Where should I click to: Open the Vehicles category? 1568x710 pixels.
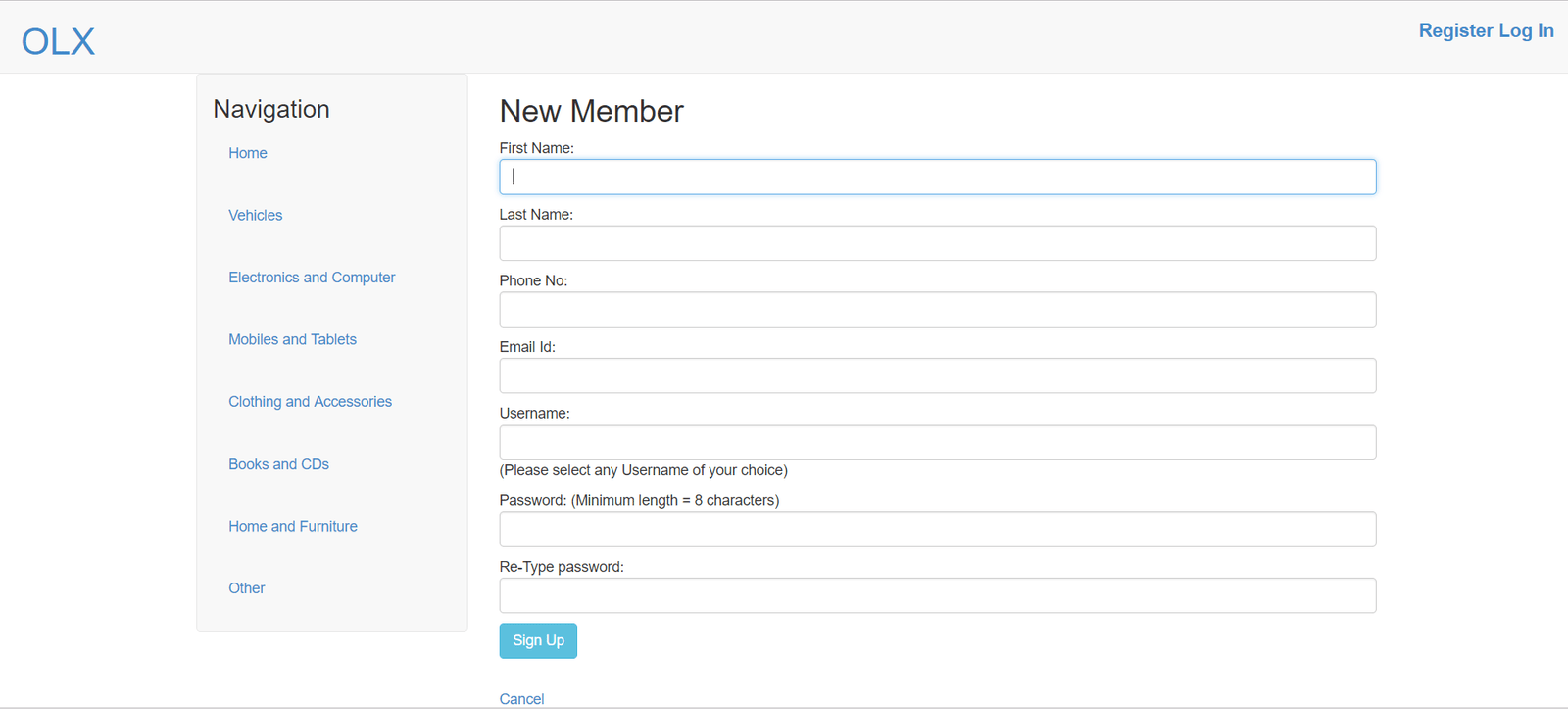click(x=255, y=215)
